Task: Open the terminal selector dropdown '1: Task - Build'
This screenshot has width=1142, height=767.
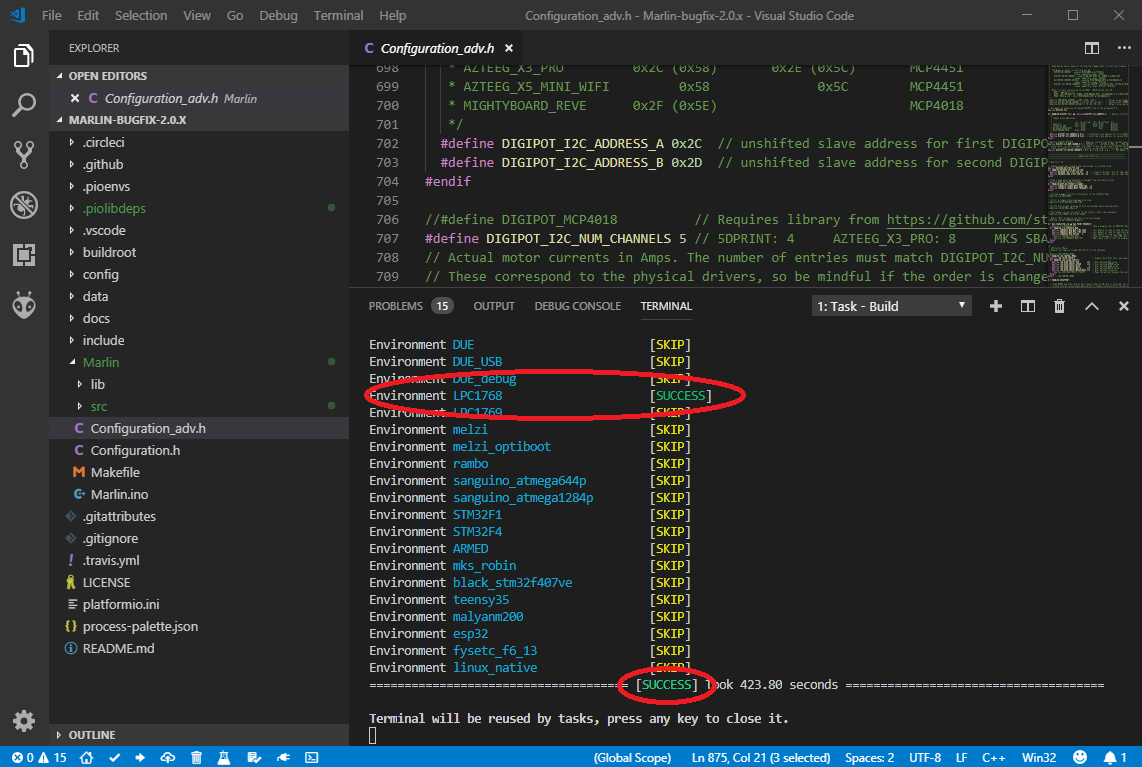Action: point(891,307)
